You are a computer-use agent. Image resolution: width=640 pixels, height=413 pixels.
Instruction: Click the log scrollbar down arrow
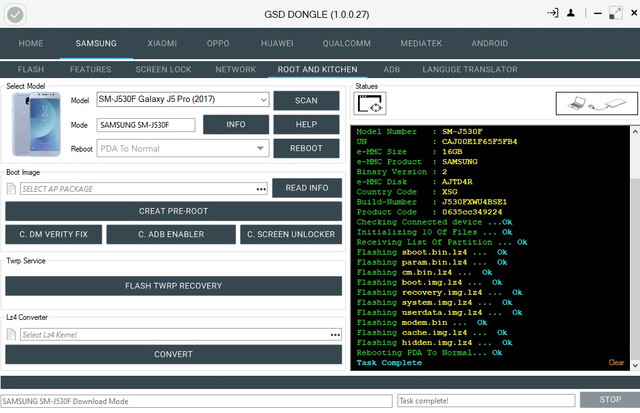[x=635, y=365]
